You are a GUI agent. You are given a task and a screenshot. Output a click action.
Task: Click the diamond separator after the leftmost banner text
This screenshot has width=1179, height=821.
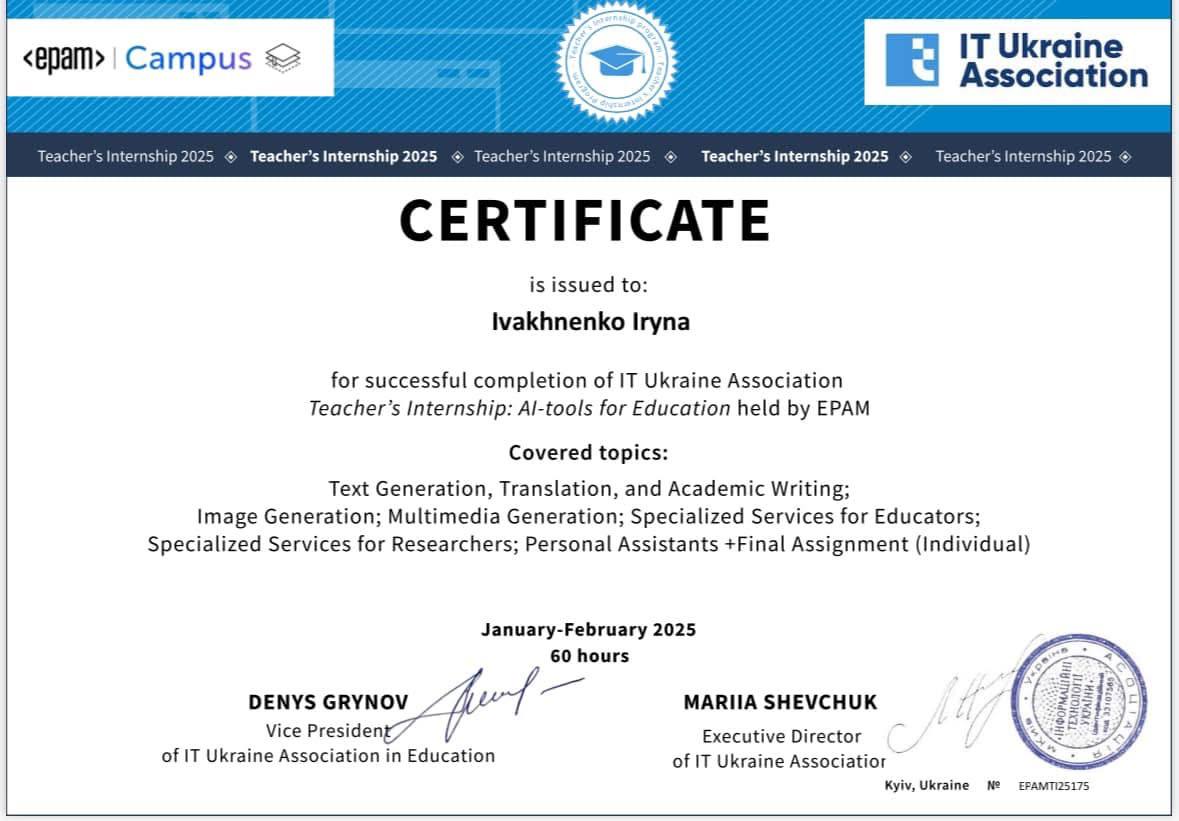[x=231, y=156]
